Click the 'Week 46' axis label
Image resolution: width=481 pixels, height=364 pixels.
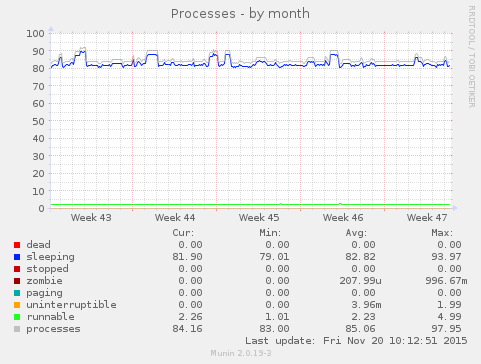(x=343, y=218)
